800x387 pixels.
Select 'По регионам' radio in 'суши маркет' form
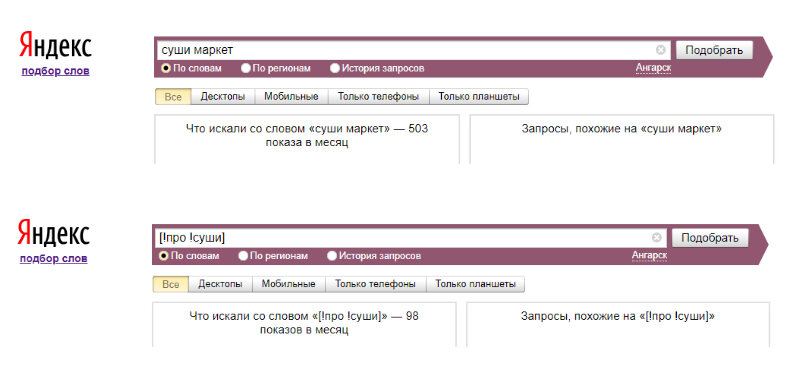coord(245,68)
